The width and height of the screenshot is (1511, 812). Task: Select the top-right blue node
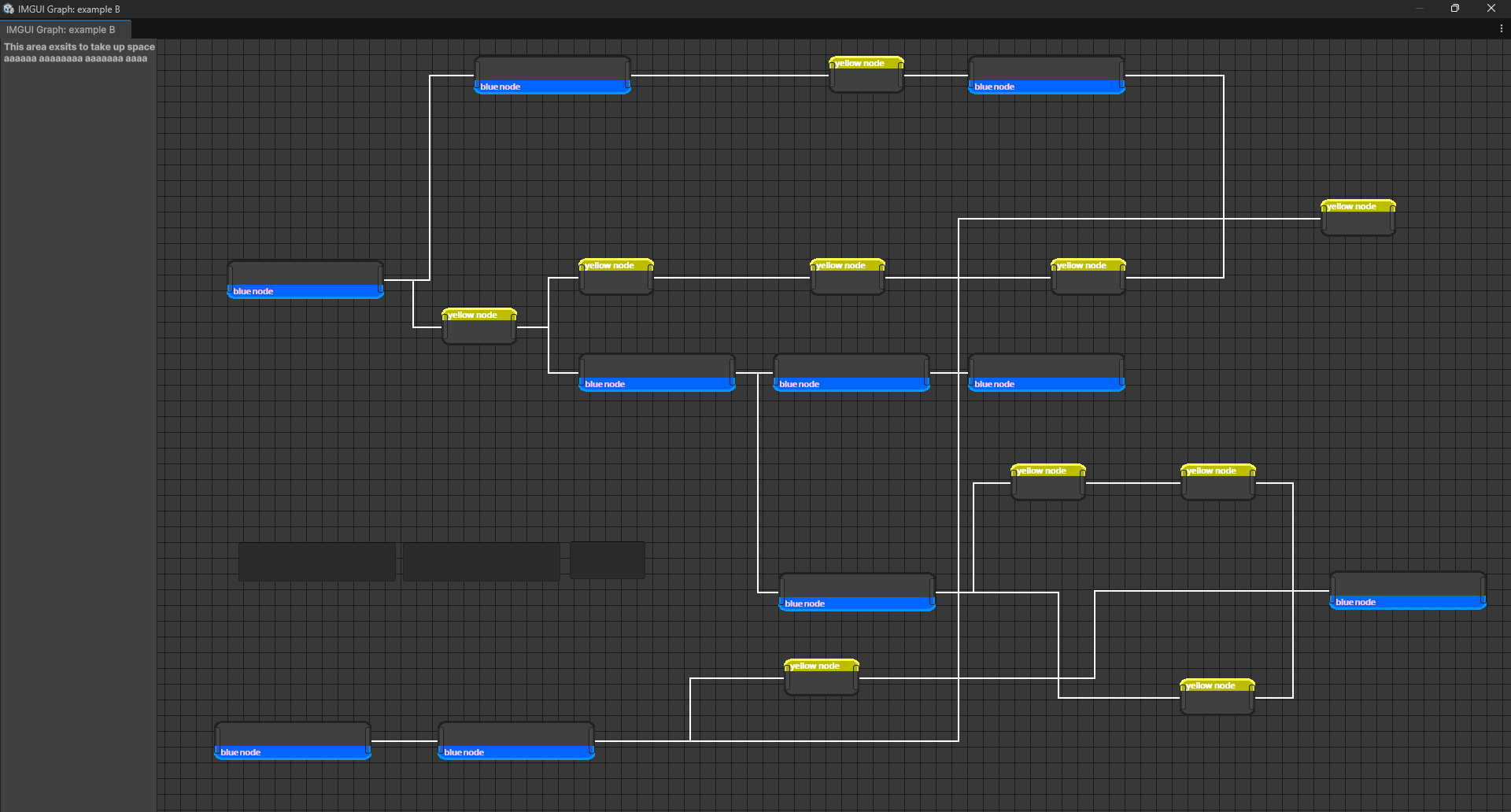1046,75
